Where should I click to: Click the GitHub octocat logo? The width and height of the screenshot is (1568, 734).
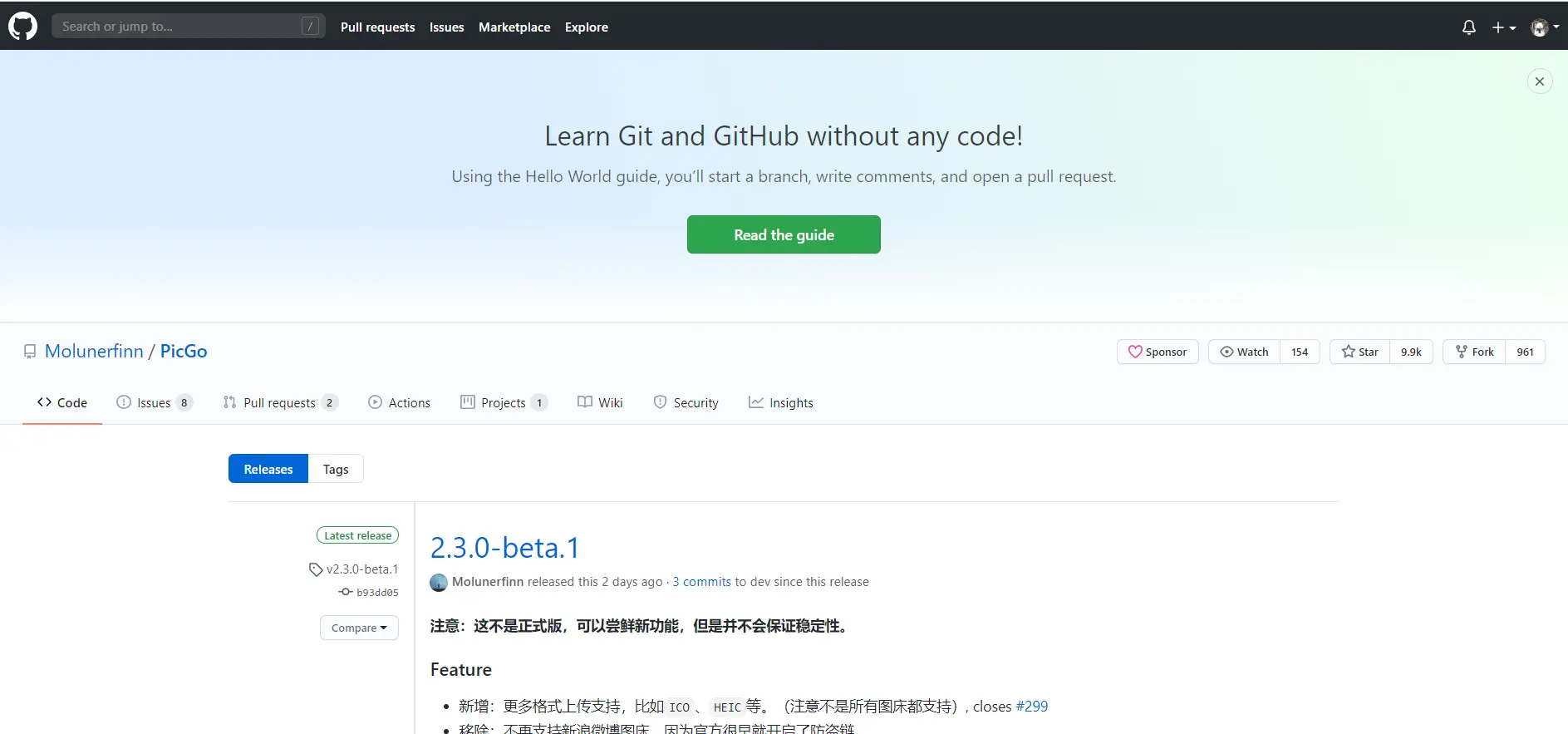(23, 27)
